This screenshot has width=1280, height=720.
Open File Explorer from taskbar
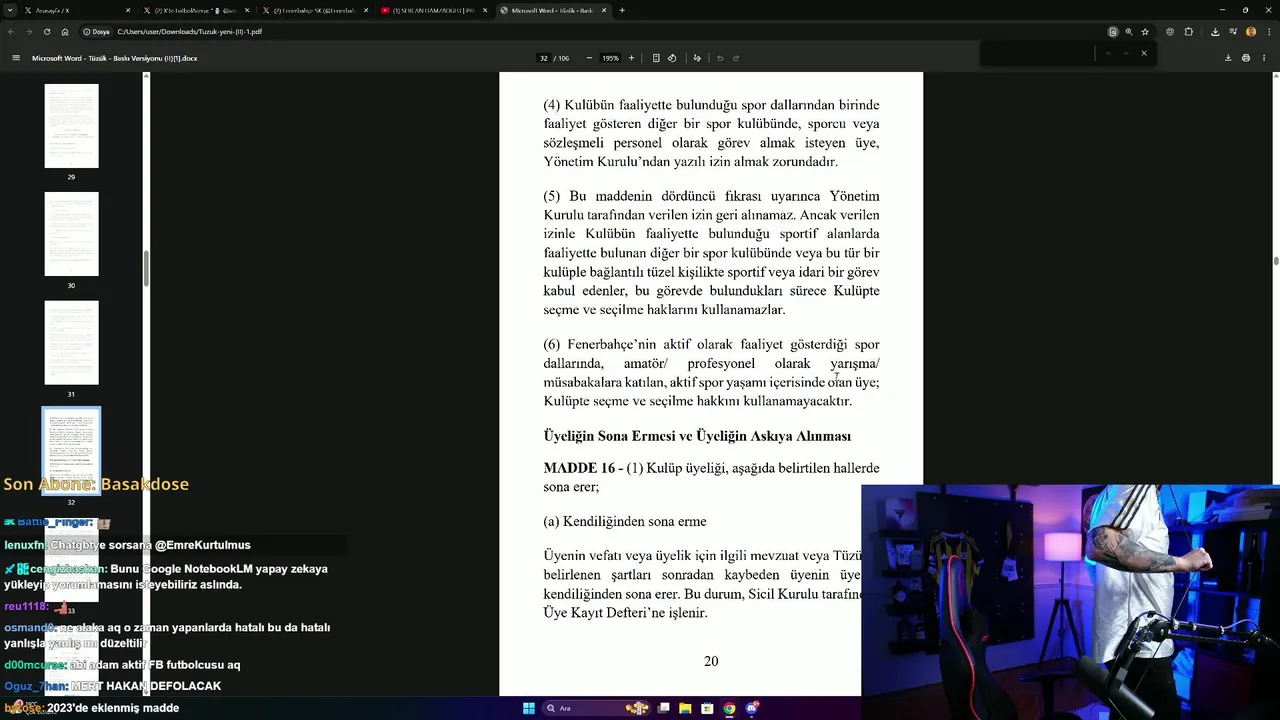pyautogui.click(x=685, y=708)
